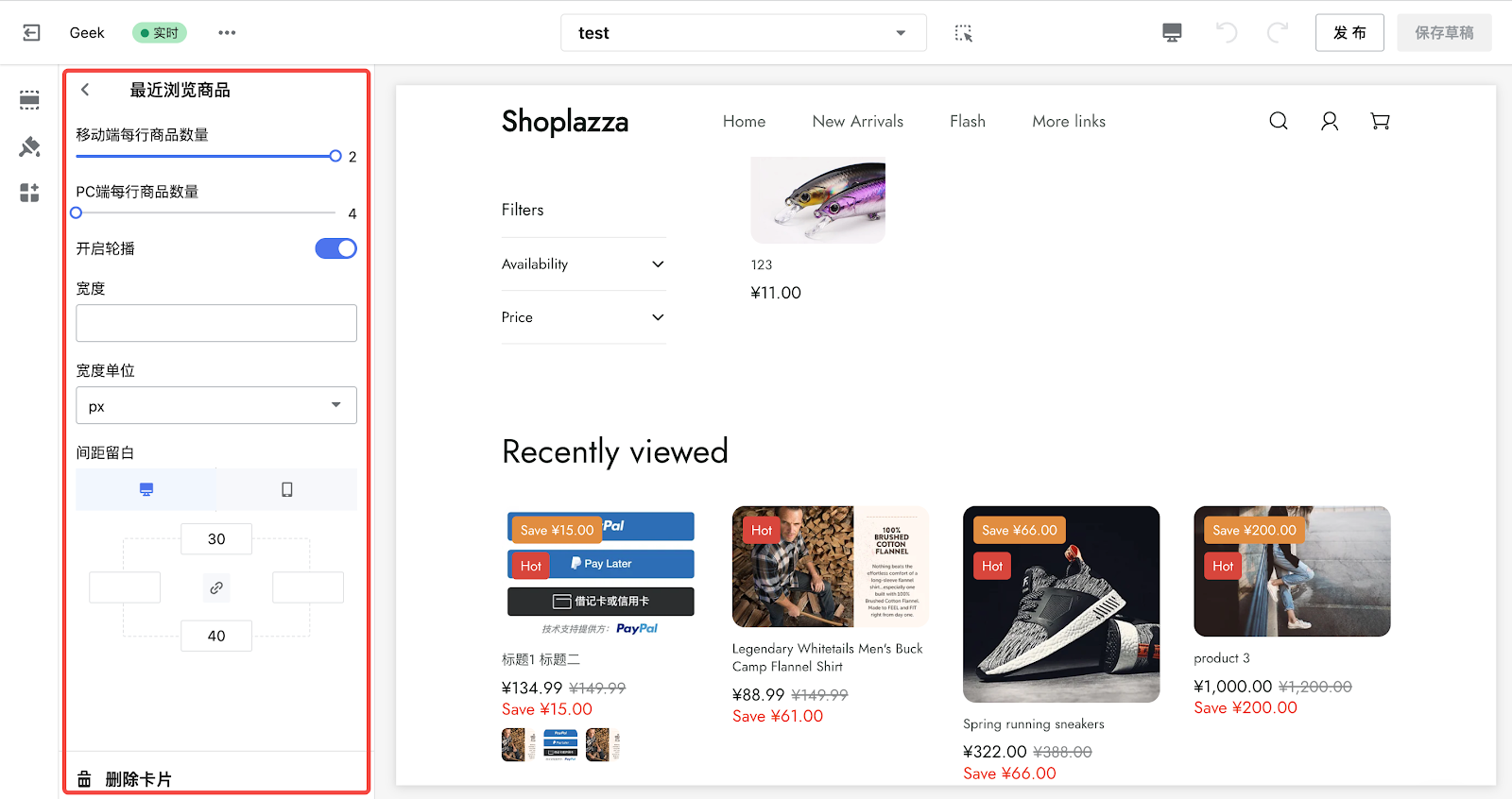Open the apps grid sidebar icon
Viewport: 1512px width, 799px height.
coord(29,193)
